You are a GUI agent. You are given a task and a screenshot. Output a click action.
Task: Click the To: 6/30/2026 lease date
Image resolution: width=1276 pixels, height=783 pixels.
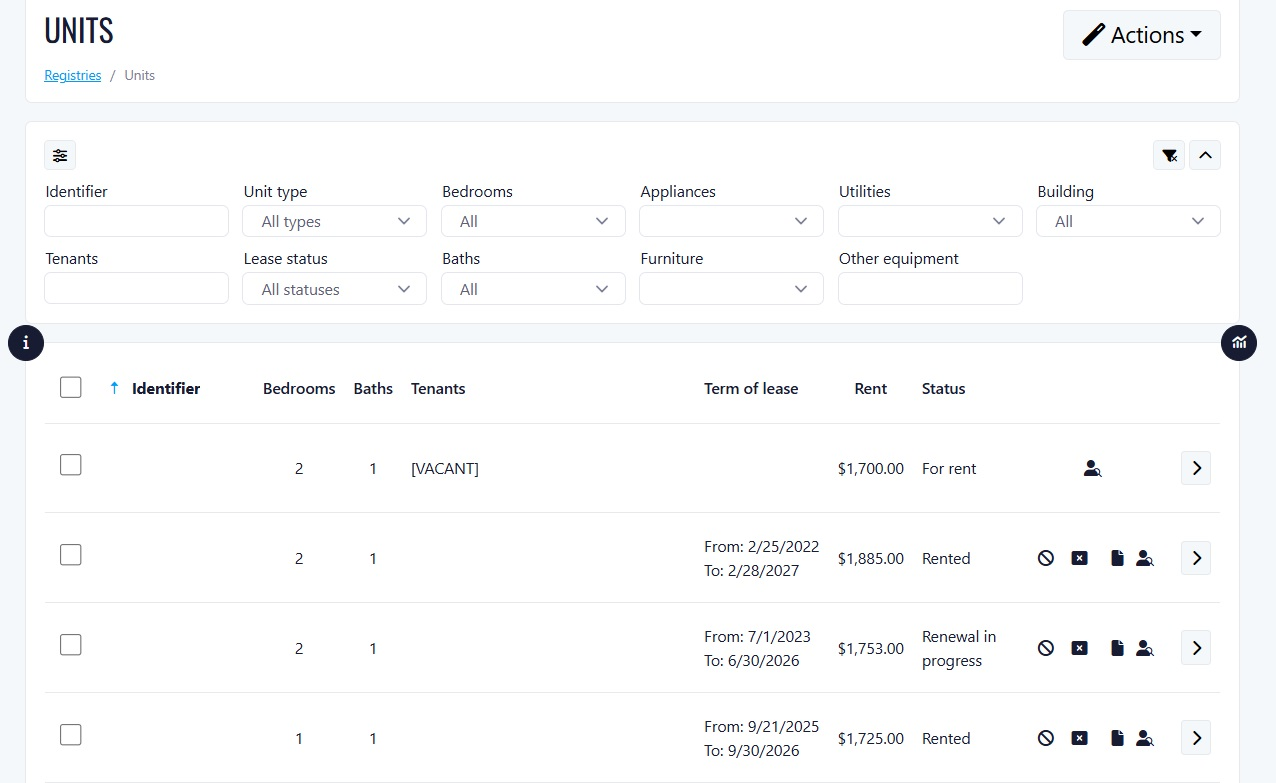pos(752,660)
